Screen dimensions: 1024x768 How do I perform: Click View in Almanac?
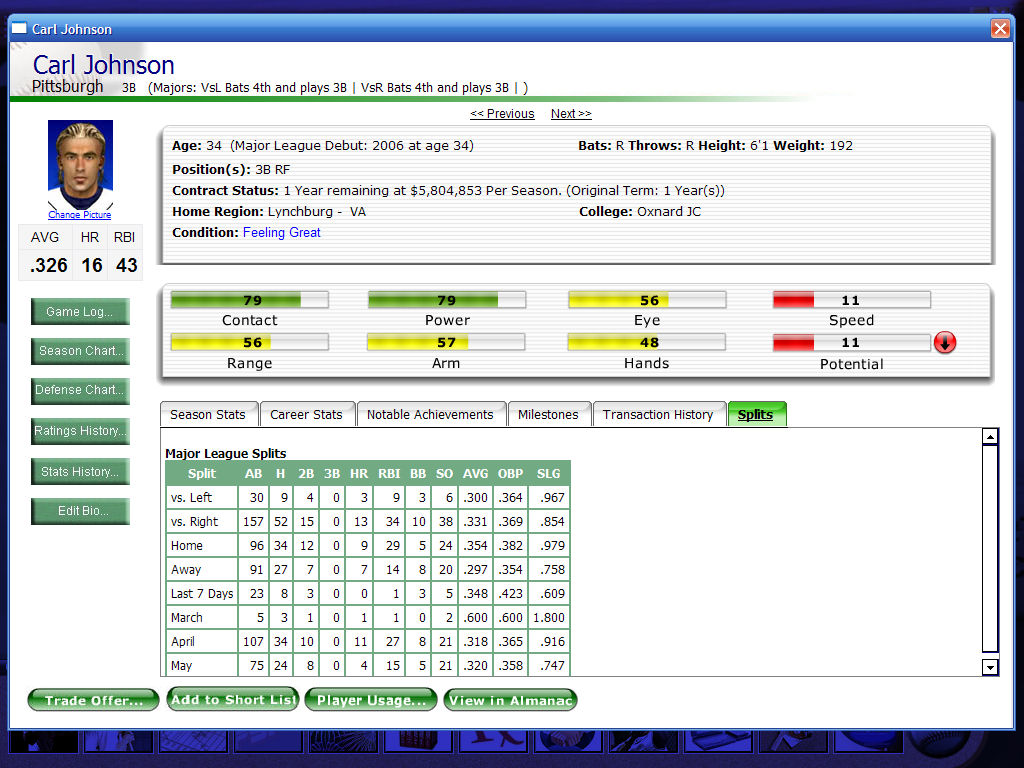pyautogui.click(x=510, y=700)
